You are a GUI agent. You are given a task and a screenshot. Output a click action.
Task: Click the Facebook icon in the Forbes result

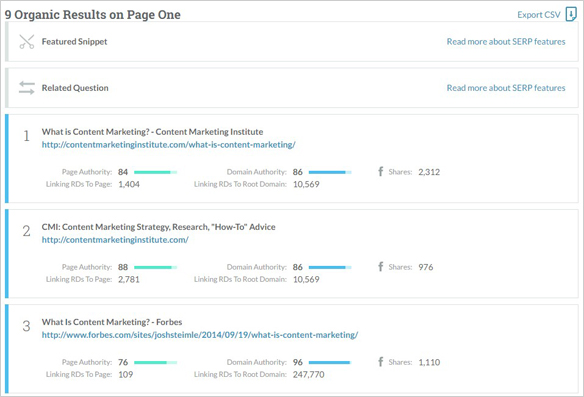(380, 362)
